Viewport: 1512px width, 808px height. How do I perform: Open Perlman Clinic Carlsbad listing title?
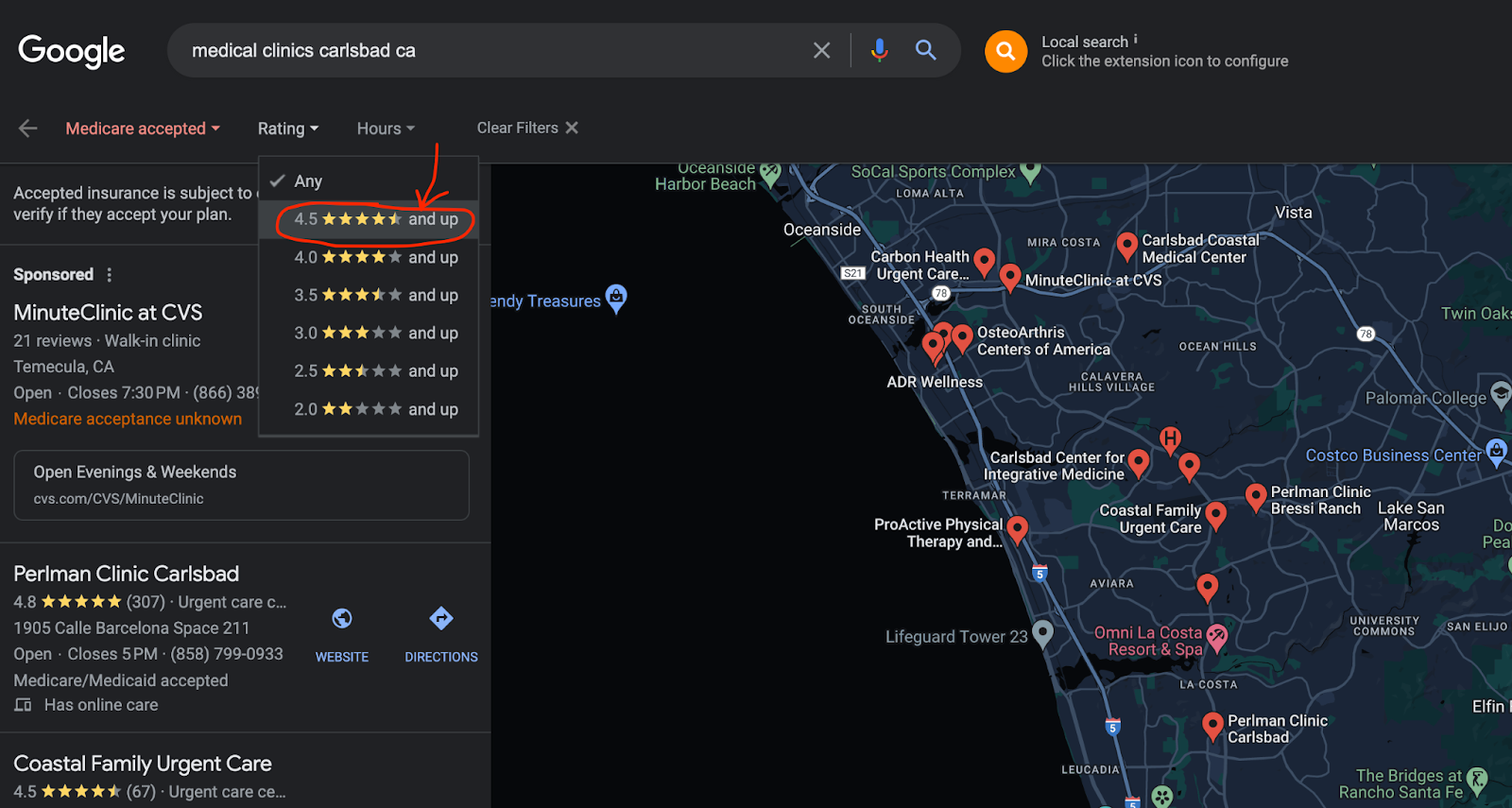(x=127, y=574)
